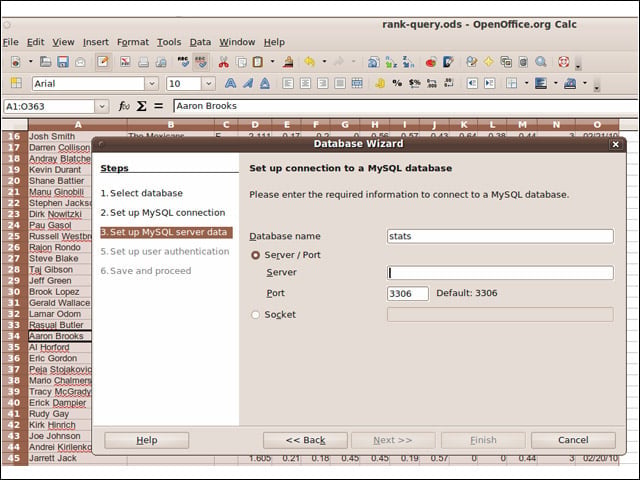The width and height of the screenshot is (640, 480).
Task: Open the font size dropdown
Action: 209,84
